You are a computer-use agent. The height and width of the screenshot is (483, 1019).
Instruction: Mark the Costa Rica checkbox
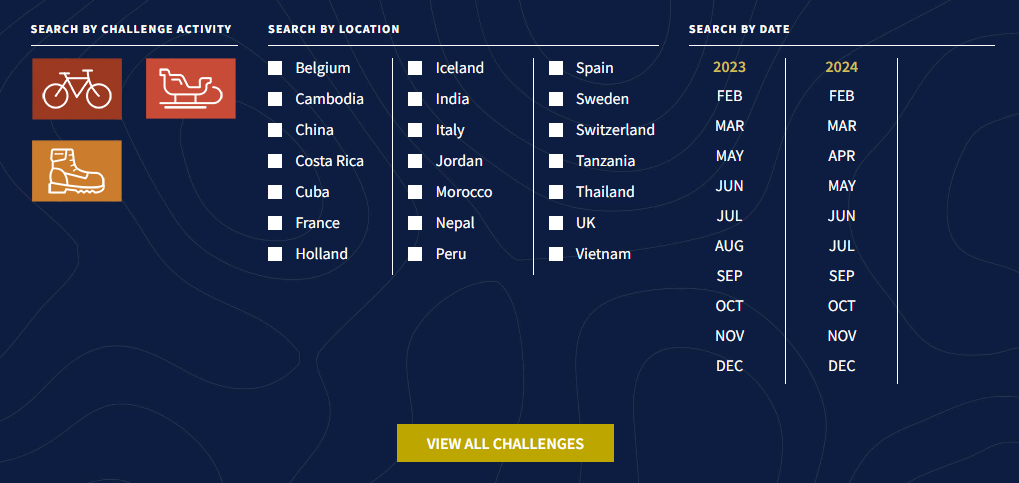pos(275,161)
